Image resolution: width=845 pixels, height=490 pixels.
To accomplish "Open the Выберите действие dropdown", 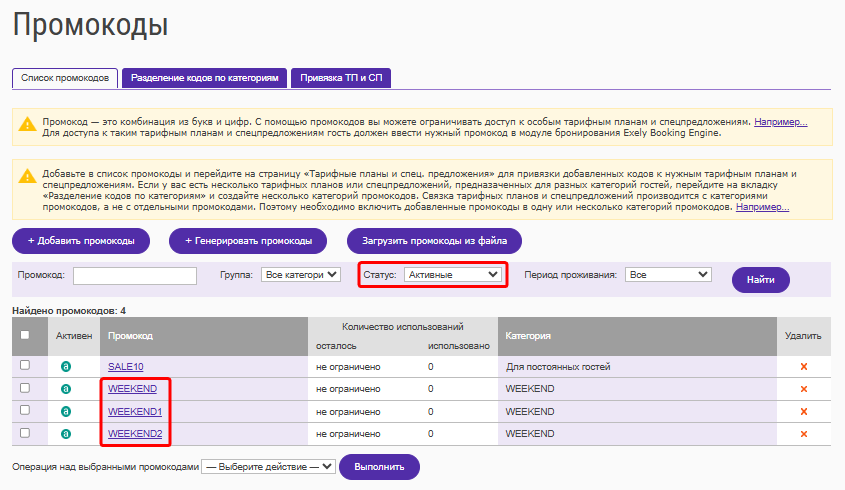I will pyautogui.click(x=268, y=467).
